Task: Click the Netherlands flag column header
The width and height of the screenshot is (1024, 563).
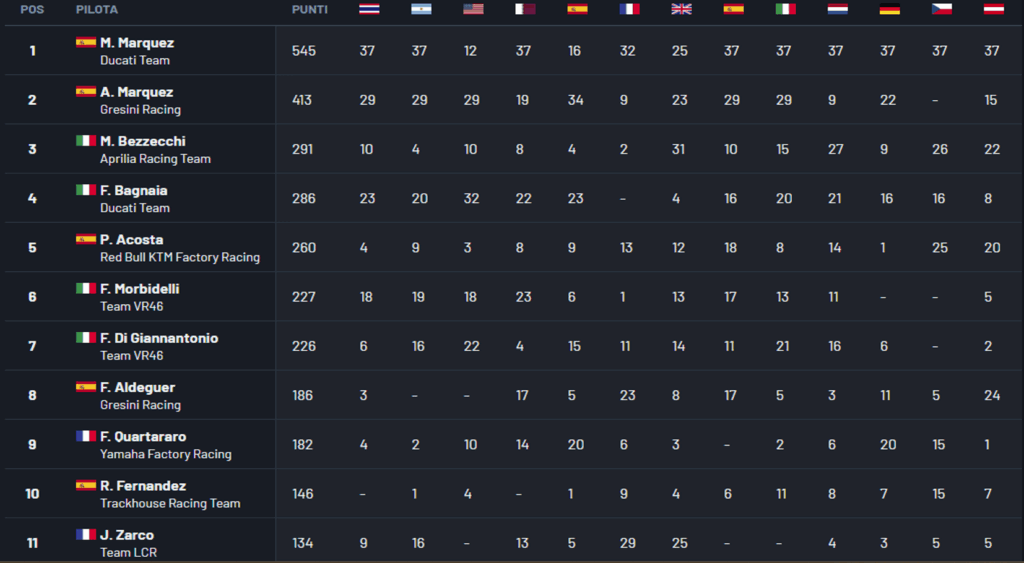Action: [x=837, y=9]
